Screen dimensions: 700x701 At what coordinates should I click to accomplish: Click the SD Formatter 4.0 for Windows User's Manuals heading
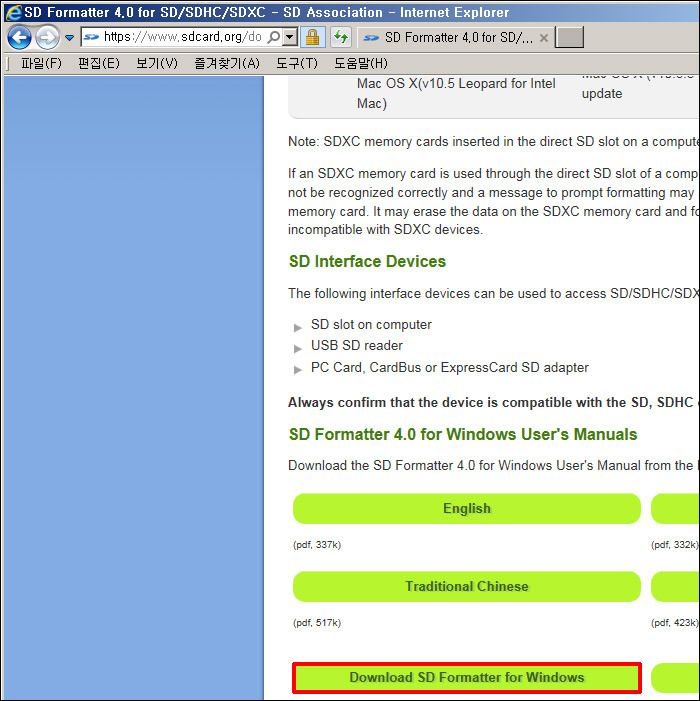coord(463,434)
